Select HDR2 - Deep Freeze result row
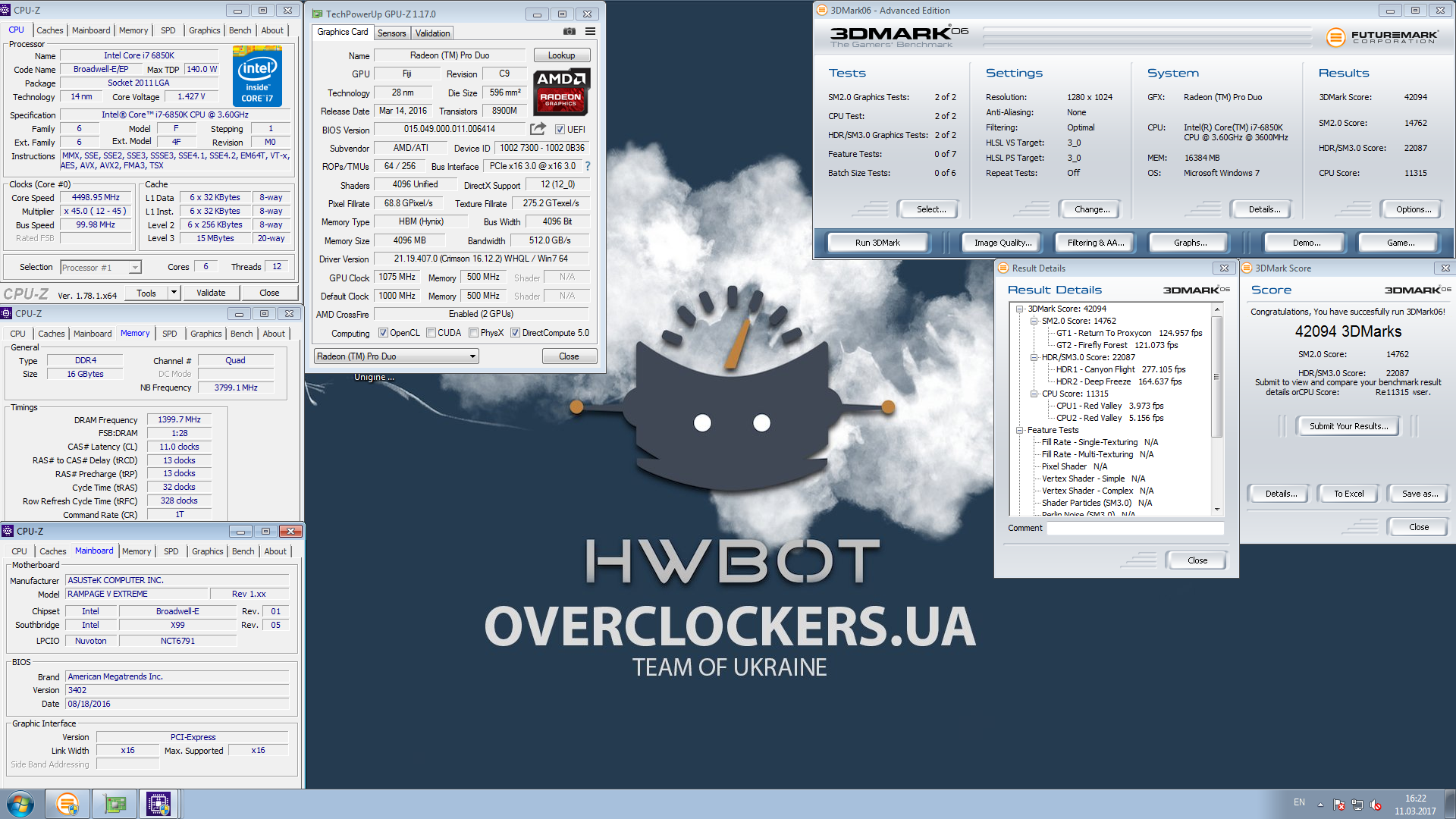 tap(1119, 381)
